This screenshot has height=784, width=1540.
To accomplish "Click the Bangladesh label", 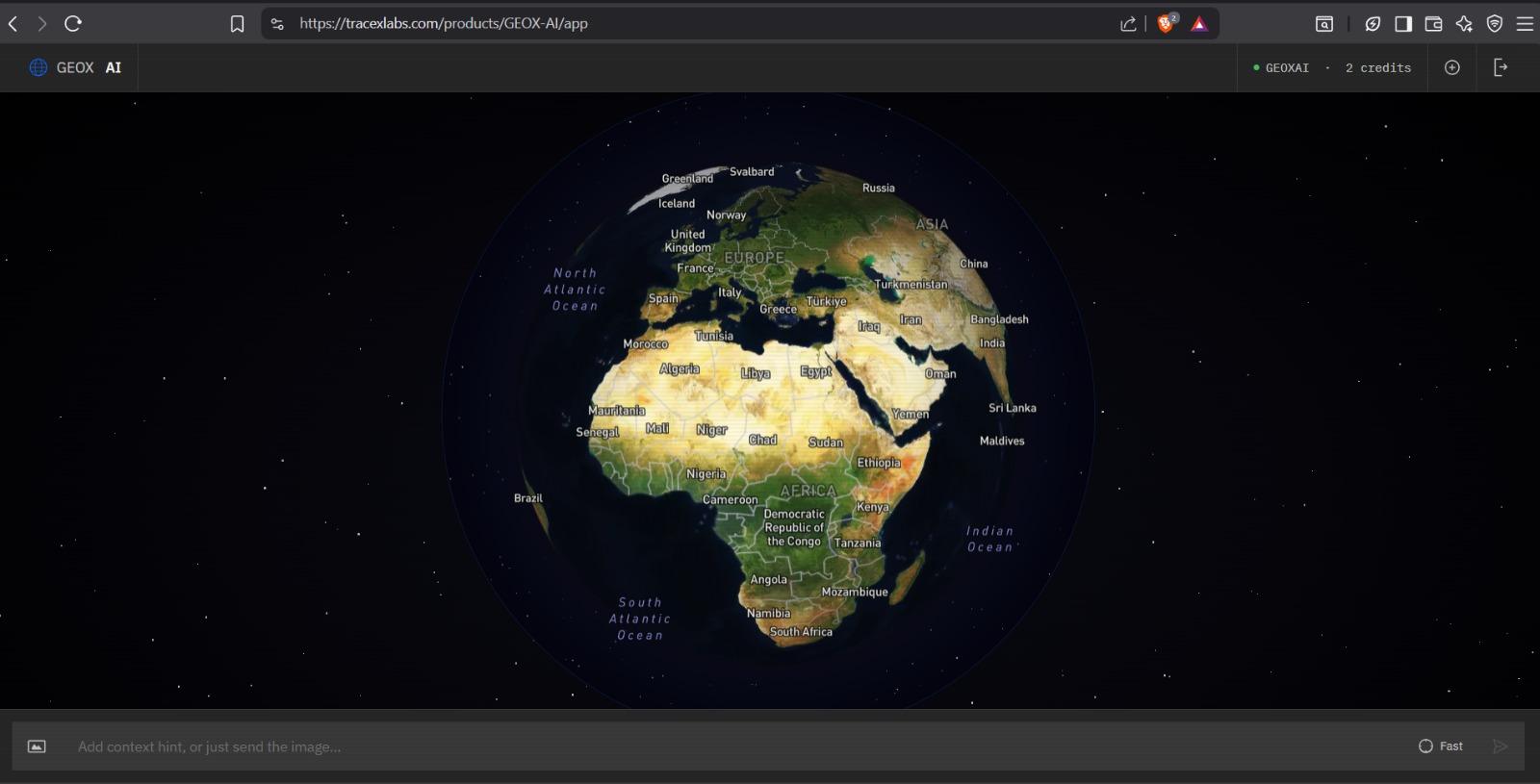I will [x=999, y=319].
